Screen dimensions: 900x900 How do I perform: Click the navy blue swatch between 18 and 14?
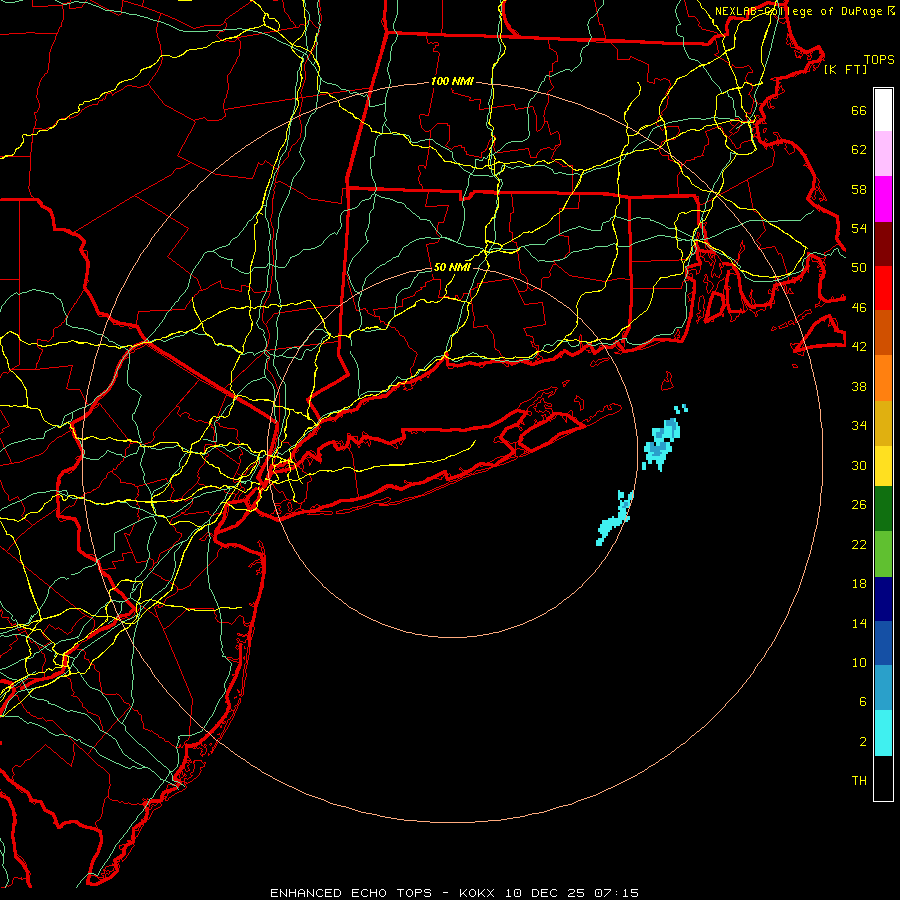click(x=883, y=599)
